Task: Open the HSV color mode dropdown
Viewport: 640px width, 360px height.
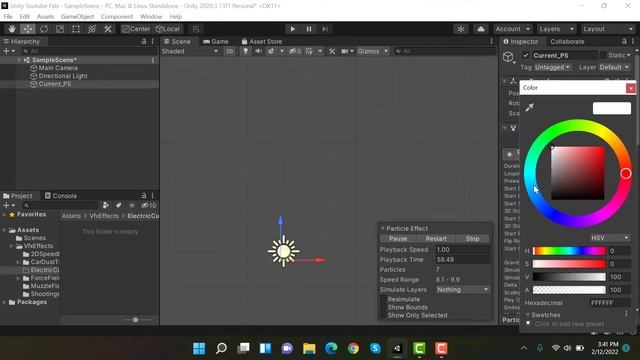Action: click(x=610, y=238)
